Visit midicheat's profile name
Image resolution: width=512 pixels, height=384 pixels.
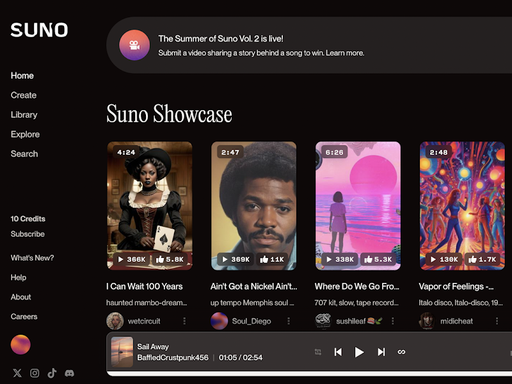pos(457,321)
